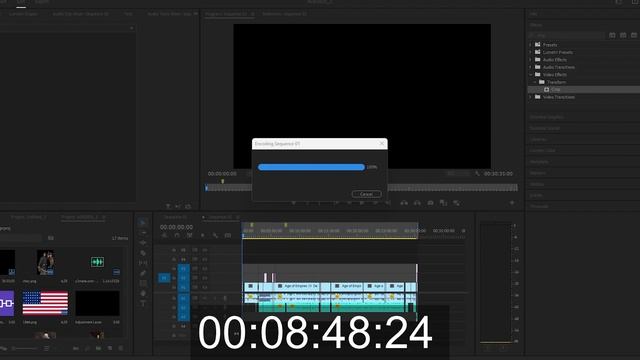Select the Razor tool
This screenshot has height=360, width=640.
pyautogui.click(x=143, y=253)
